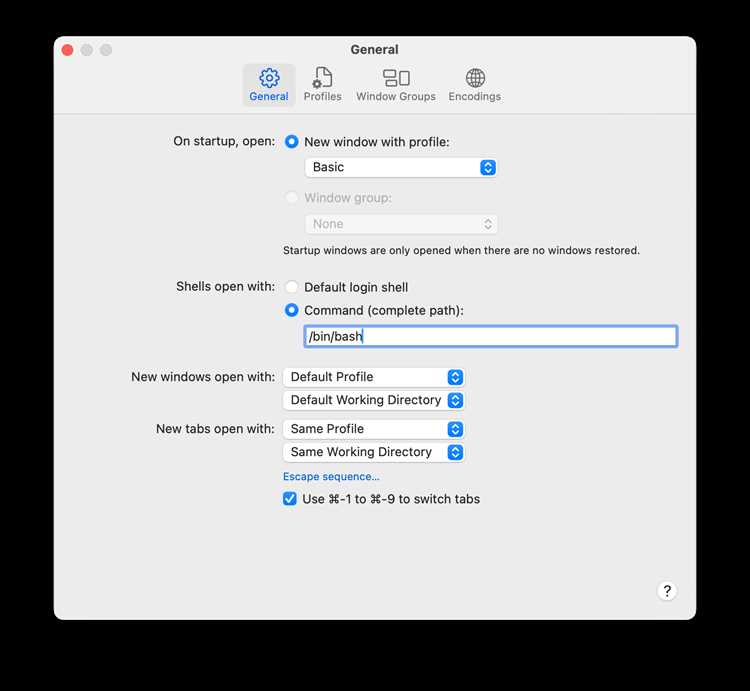The image size is (750, 691).
Task: Click the Shells open with label
Action: pyautogui.click(x=226, y=286)
